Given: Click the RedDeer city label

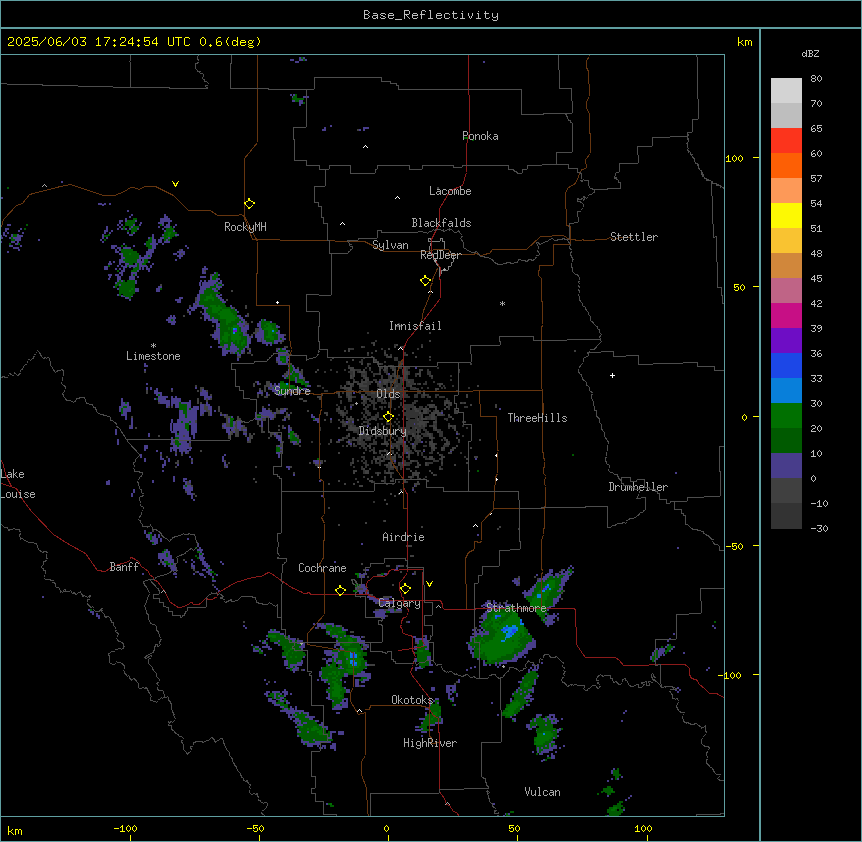Looking at the screenshot, I should (440, 255).
